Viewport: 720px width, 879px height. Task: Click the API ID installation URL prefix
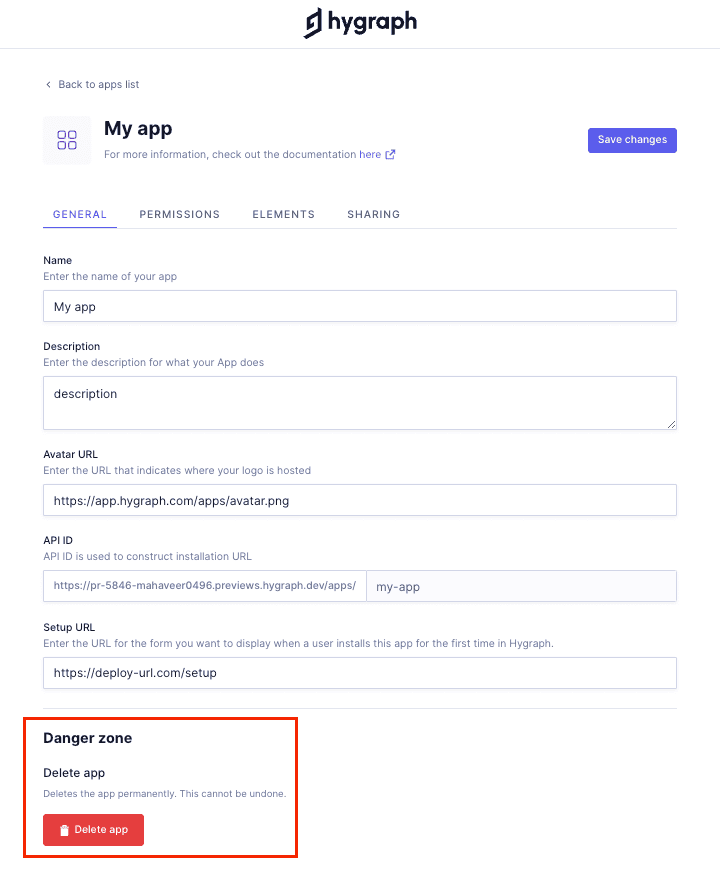[x=205, y=587]
